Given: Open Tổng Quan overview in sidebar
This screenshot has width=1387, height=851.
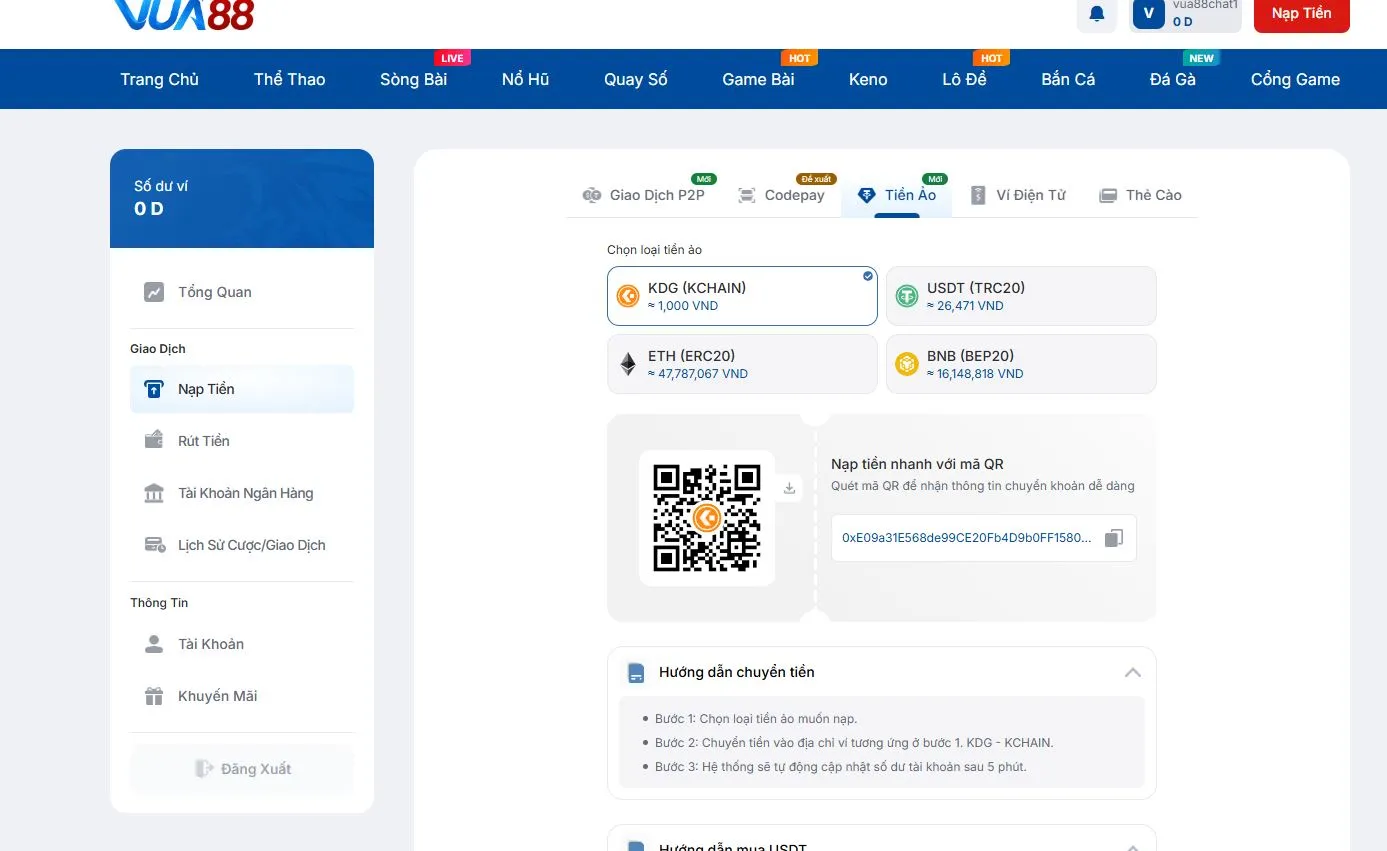Looking at the screenshot, I should [x=214, y=292].
